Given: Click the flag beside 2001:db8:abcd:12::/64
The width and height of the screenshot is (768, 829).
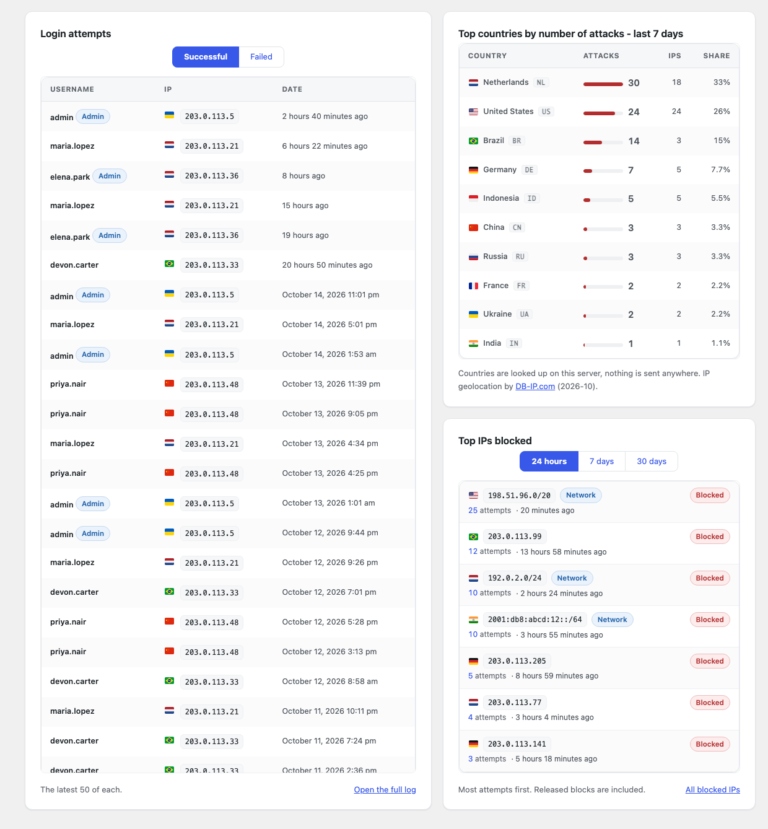Looking at the screenshot, I should pyautogui.click(x=474, y=620).
